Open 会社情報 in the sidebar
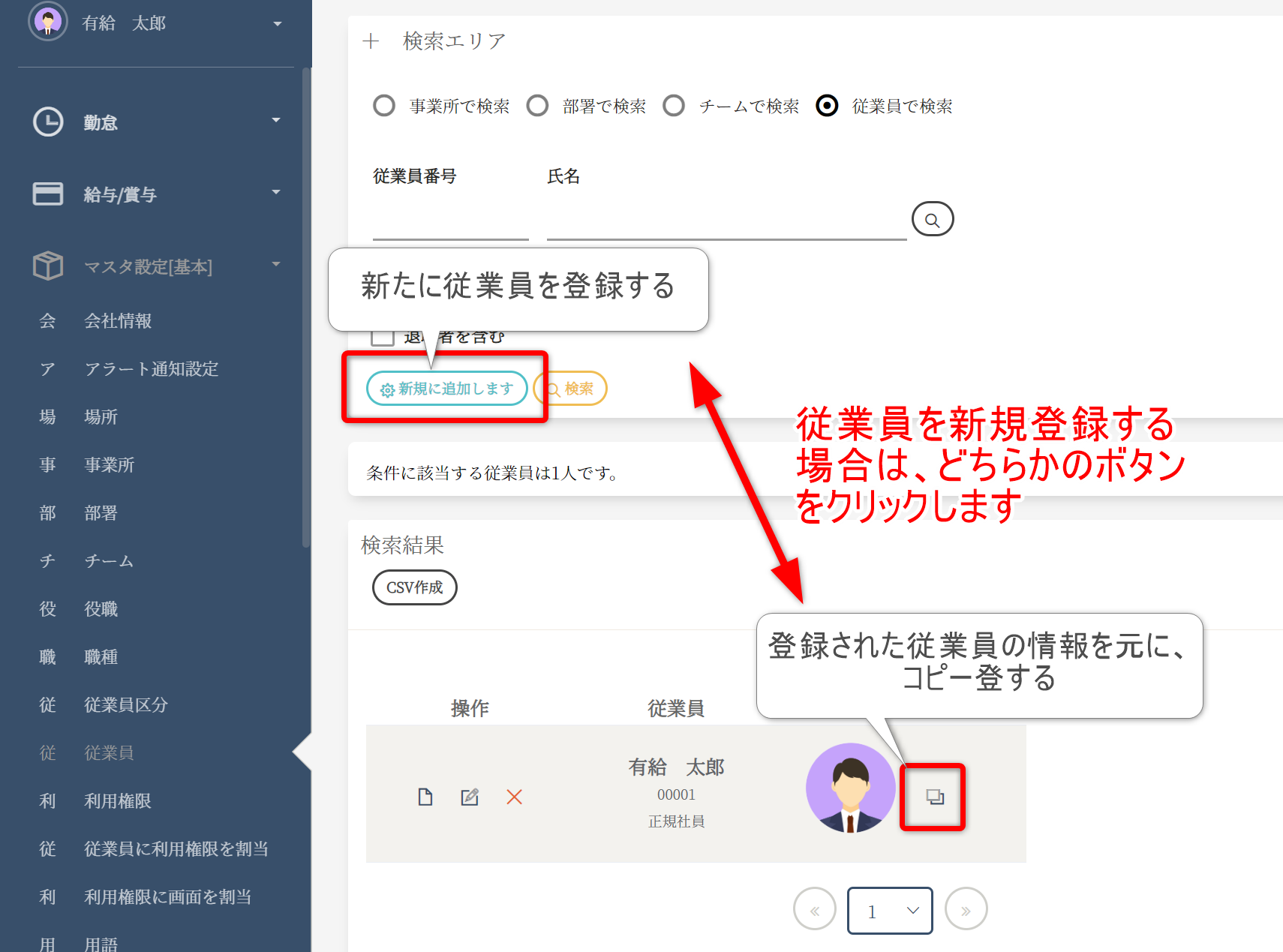 point(118,321)
